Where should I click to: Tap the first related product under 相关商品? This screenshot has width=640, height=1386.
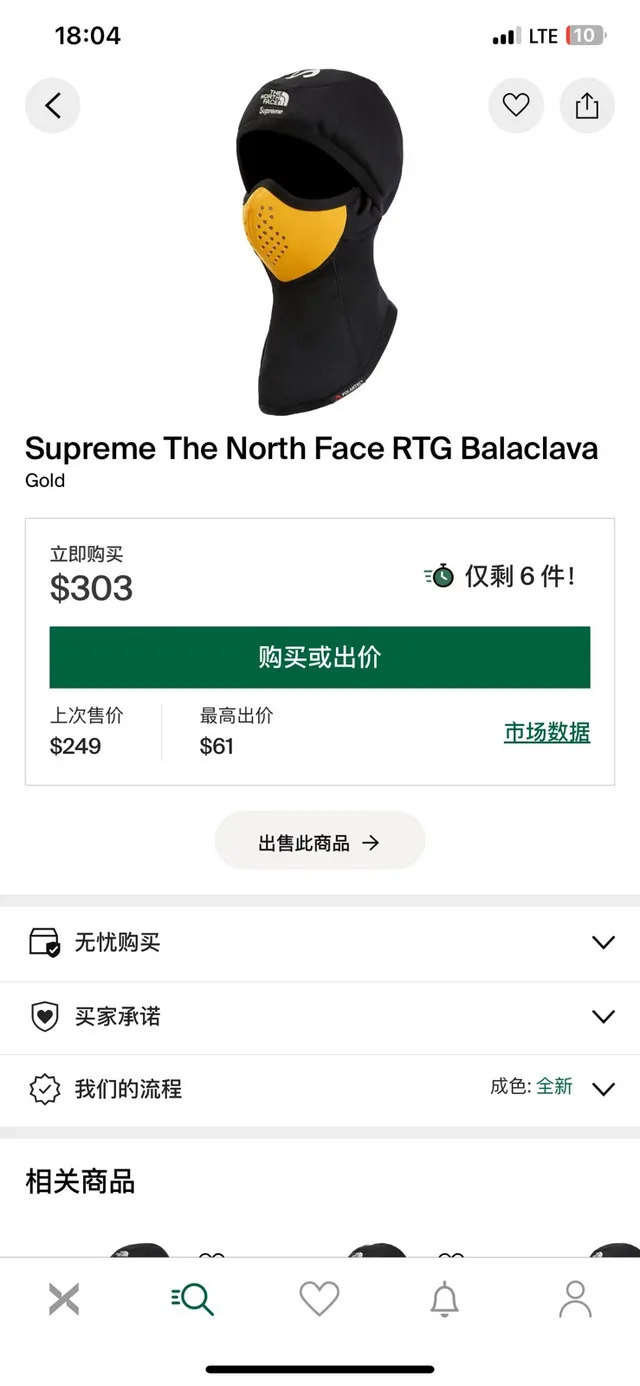coord(140,1255)
